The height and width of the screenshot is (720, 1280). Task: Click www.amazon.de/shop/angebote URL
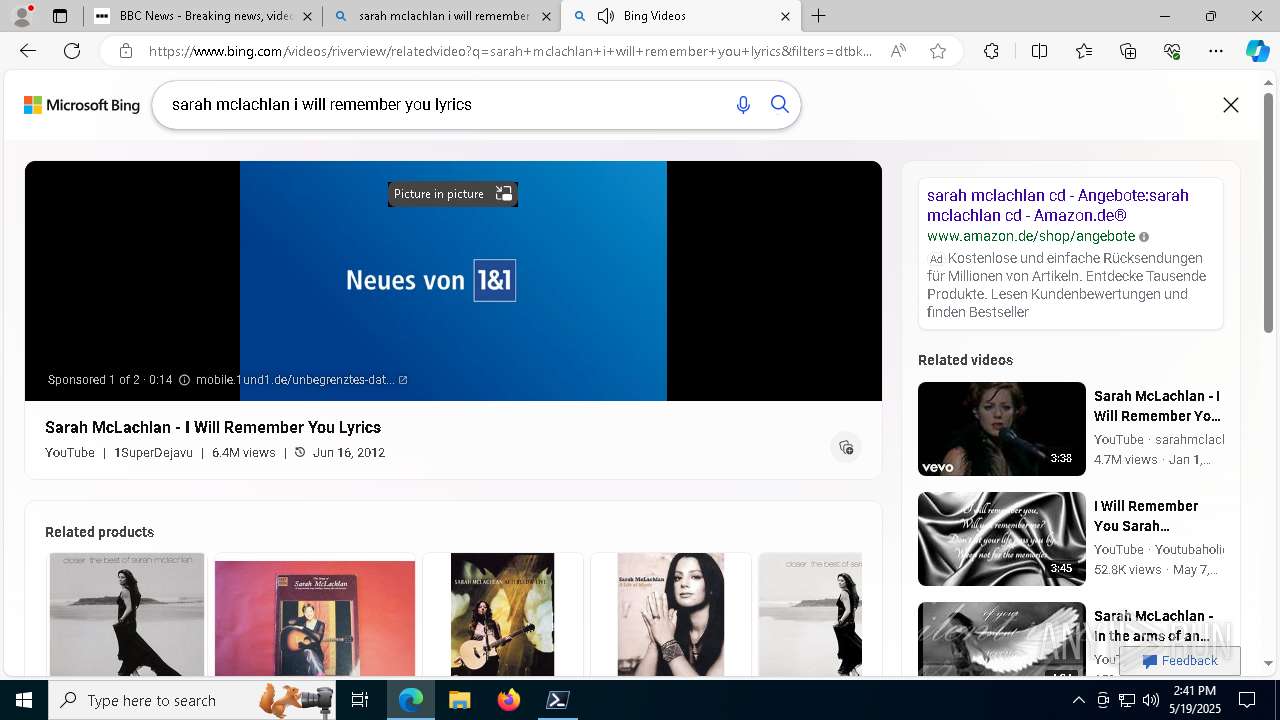click(1031, 237)
